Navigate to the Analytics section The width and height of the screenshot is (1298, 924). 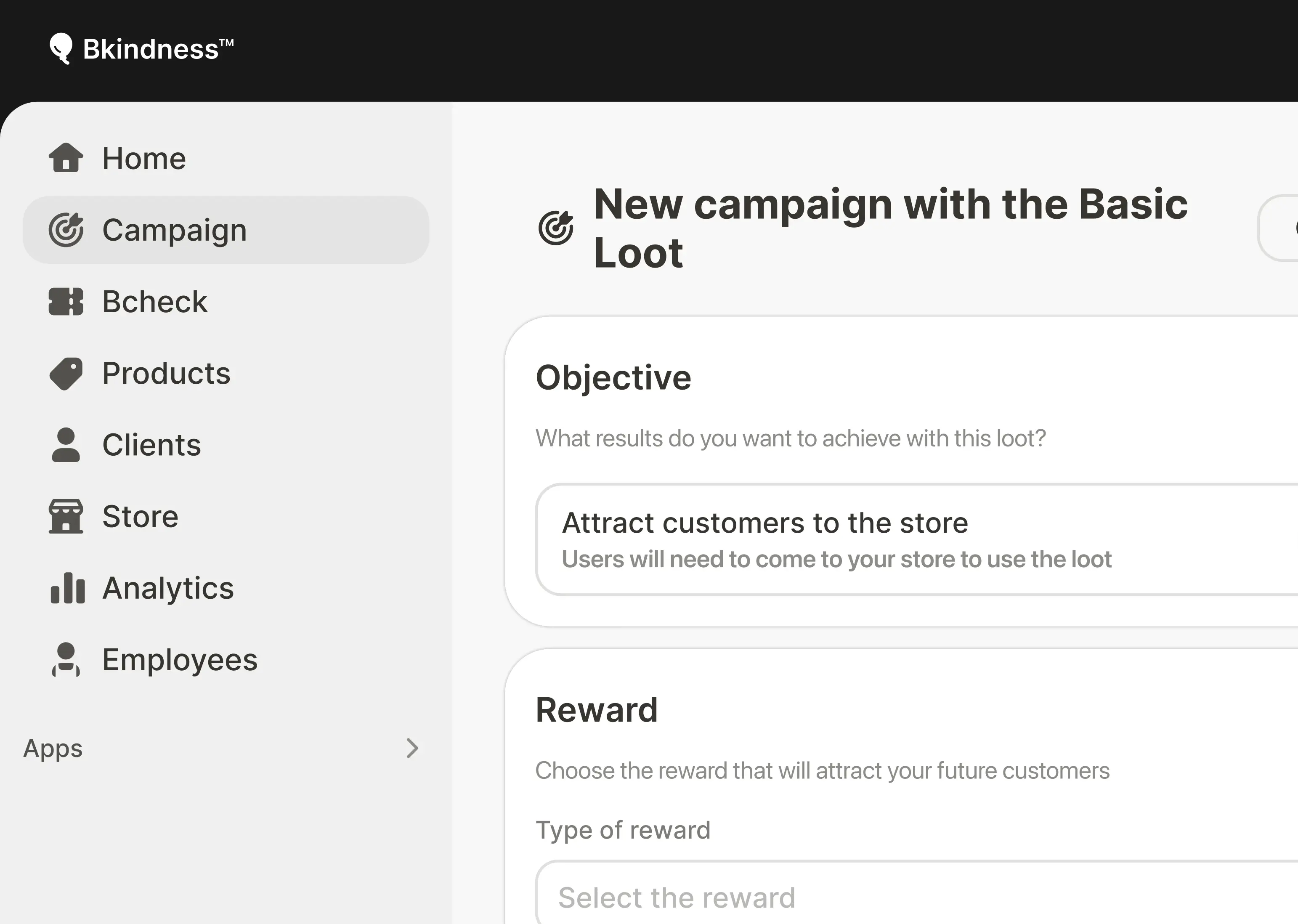[x=168, y=588]
